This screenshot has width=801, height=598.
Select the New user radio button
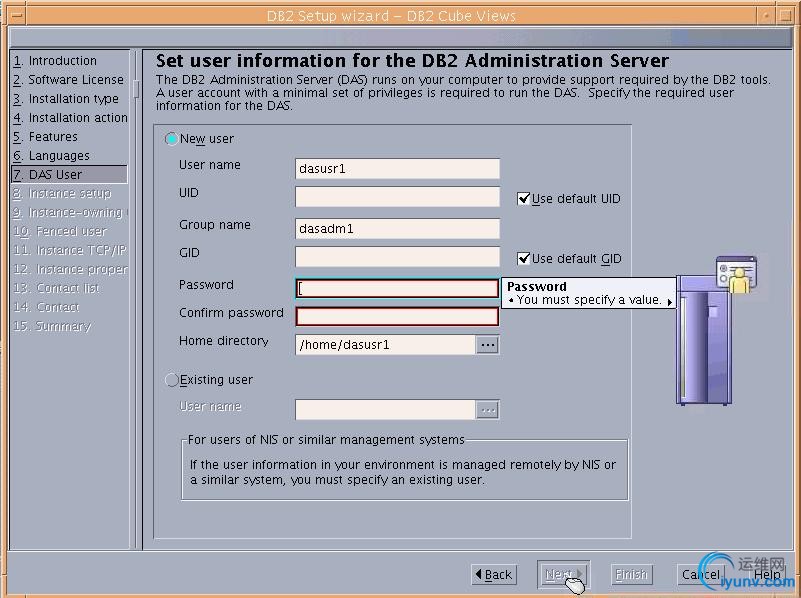(x=171, y=139)
